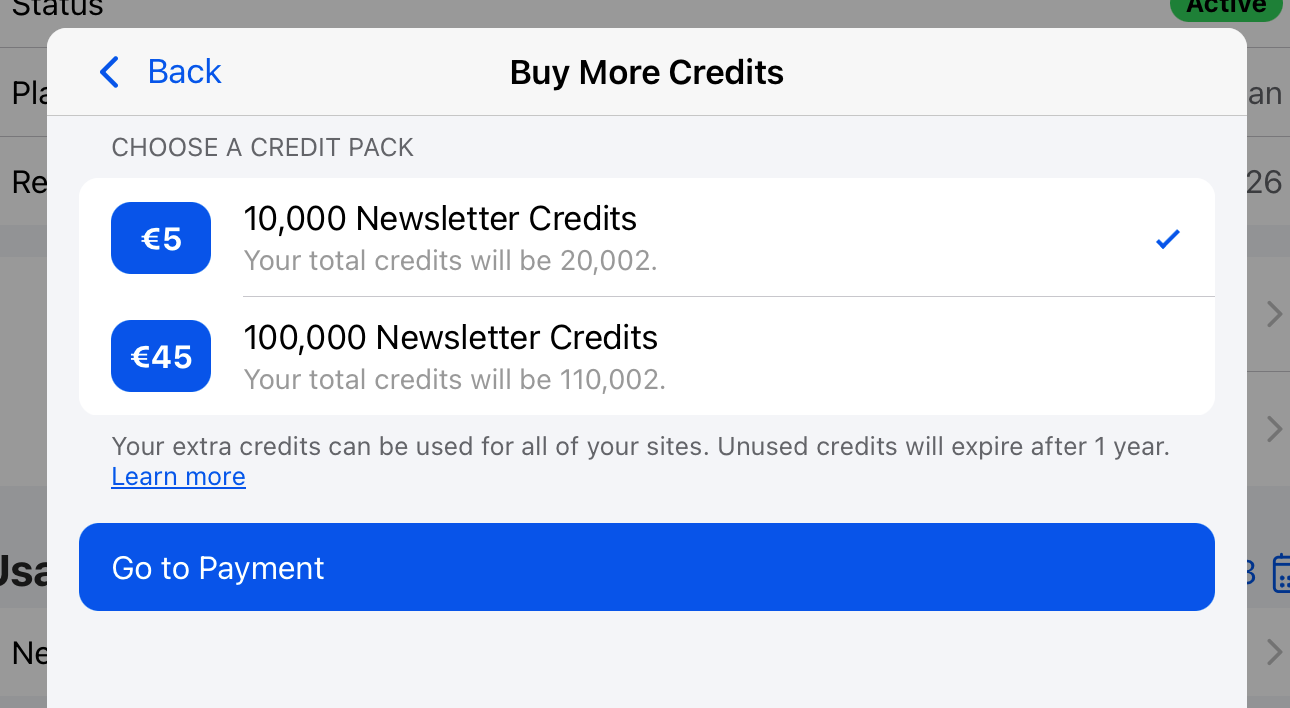Screen dimensions: 1290x708
Task: Click the dimmed chevron right of the 100,000 pack
Action: coord(1273,315)
